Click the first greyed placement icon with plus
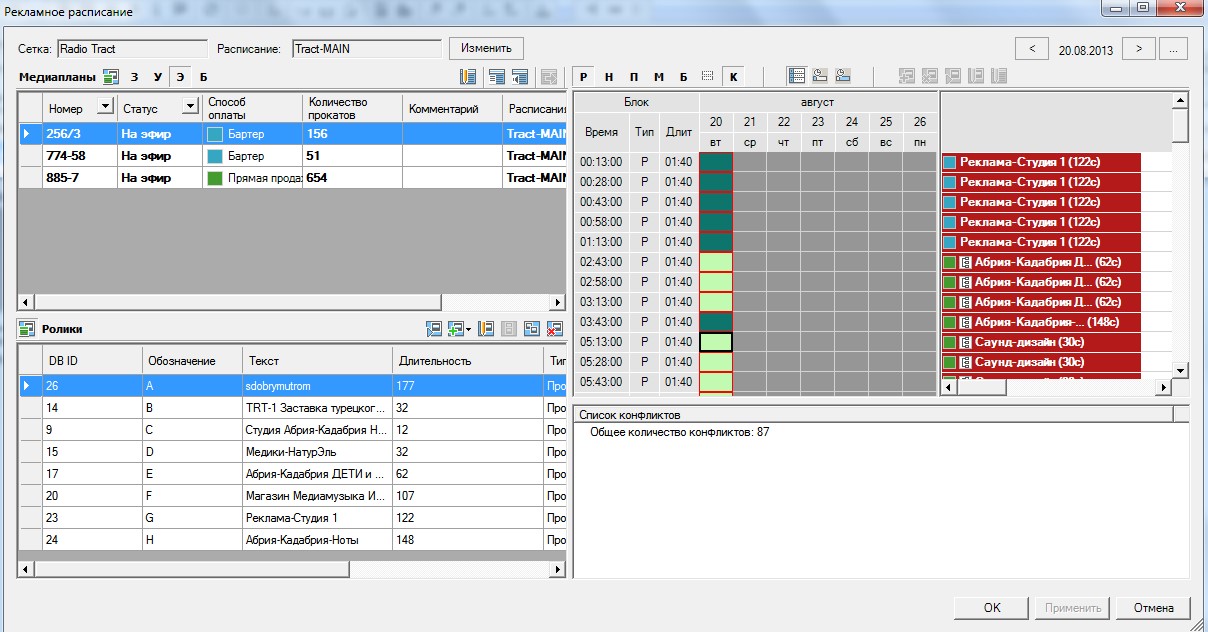Image resolution: width=1208 pixels, height=632 pixels. tap(907, 76)
